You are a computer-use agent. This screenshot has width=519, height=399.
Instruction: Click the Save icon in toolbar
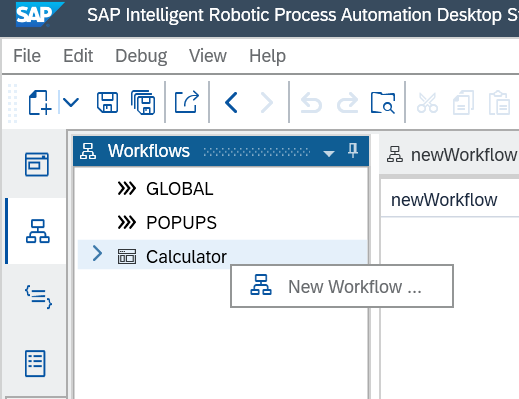pos(107,102)
